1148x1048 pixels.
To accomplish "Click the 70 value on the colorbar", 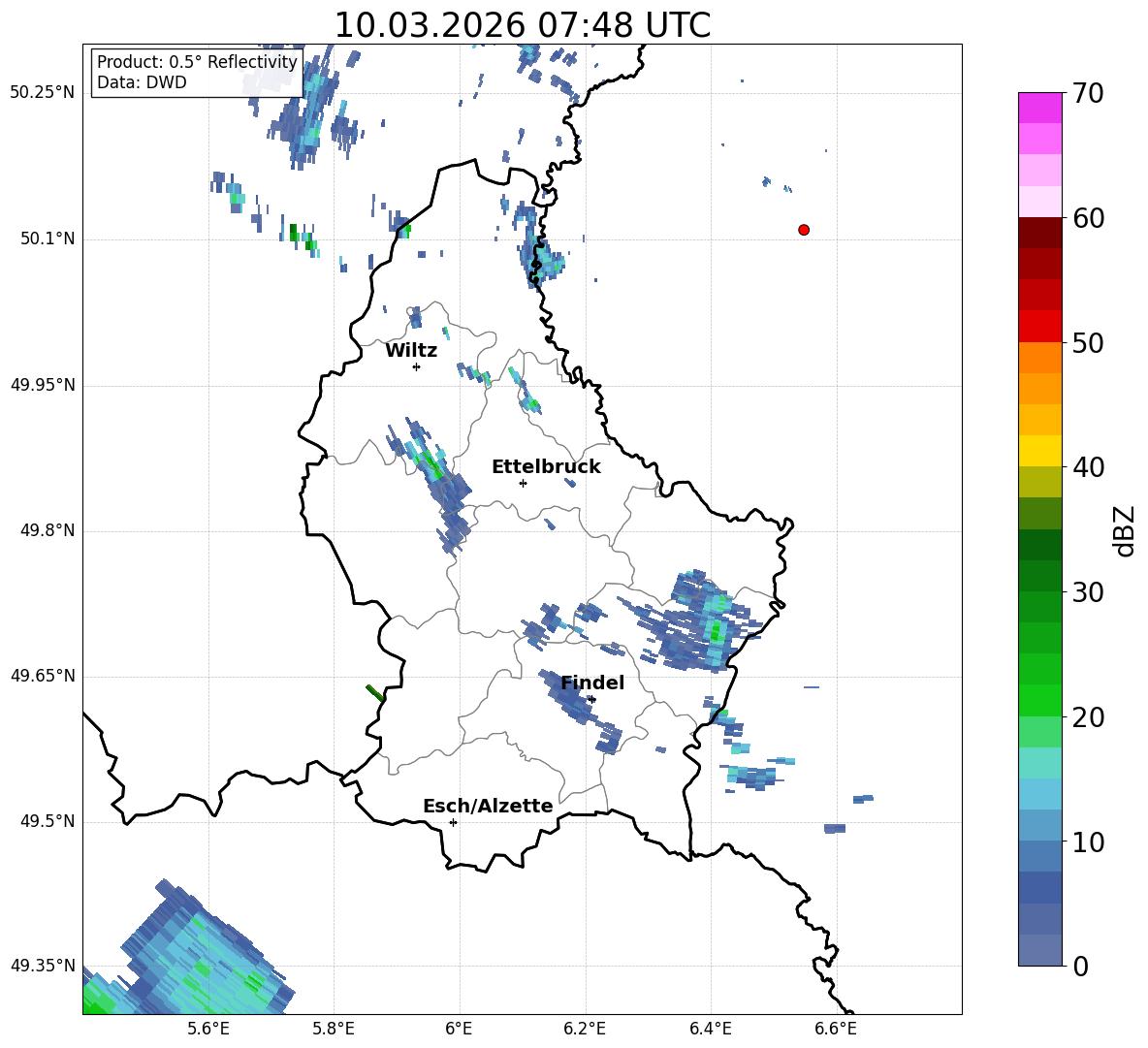I will 1088,94.
